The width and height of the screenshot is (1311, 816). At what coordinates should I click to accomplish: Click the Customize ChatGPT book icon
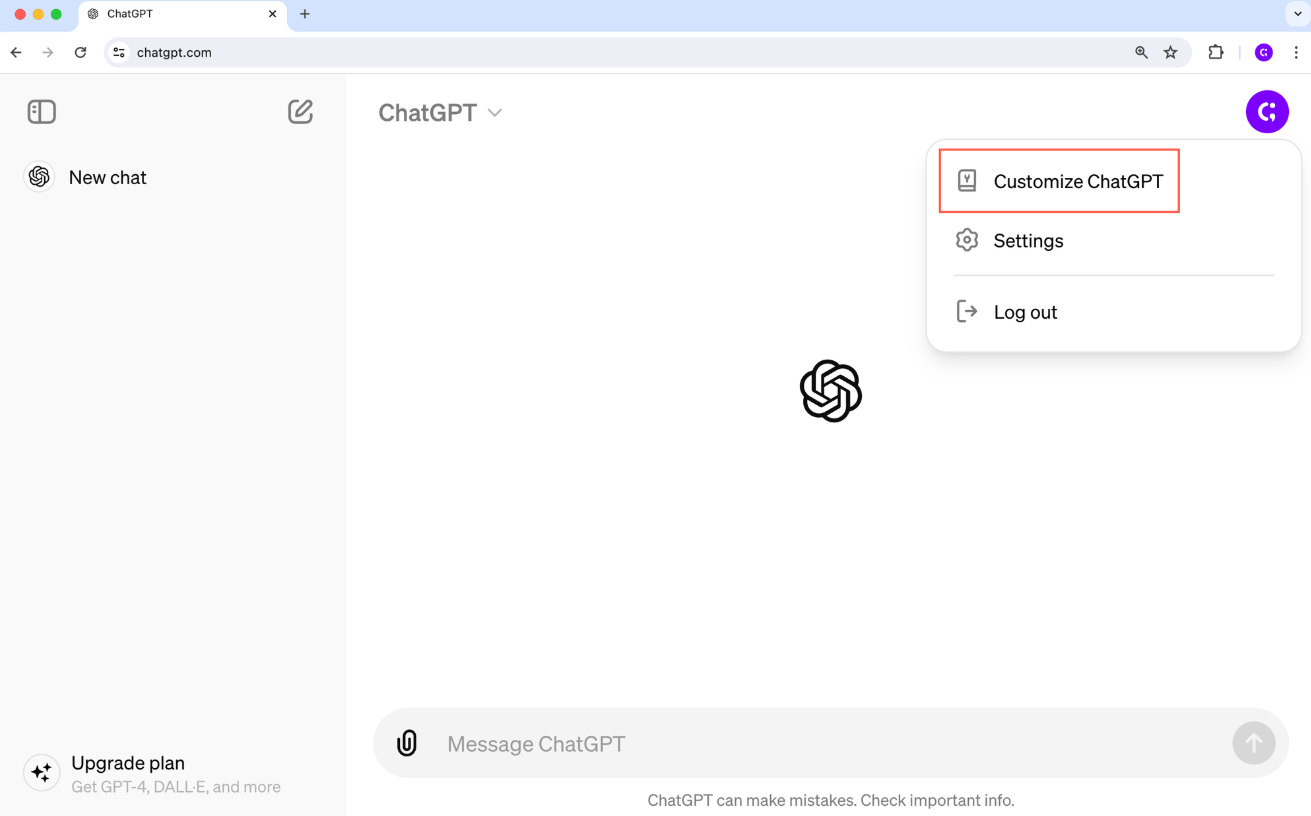pyautogui.click(x=967, y=181)
